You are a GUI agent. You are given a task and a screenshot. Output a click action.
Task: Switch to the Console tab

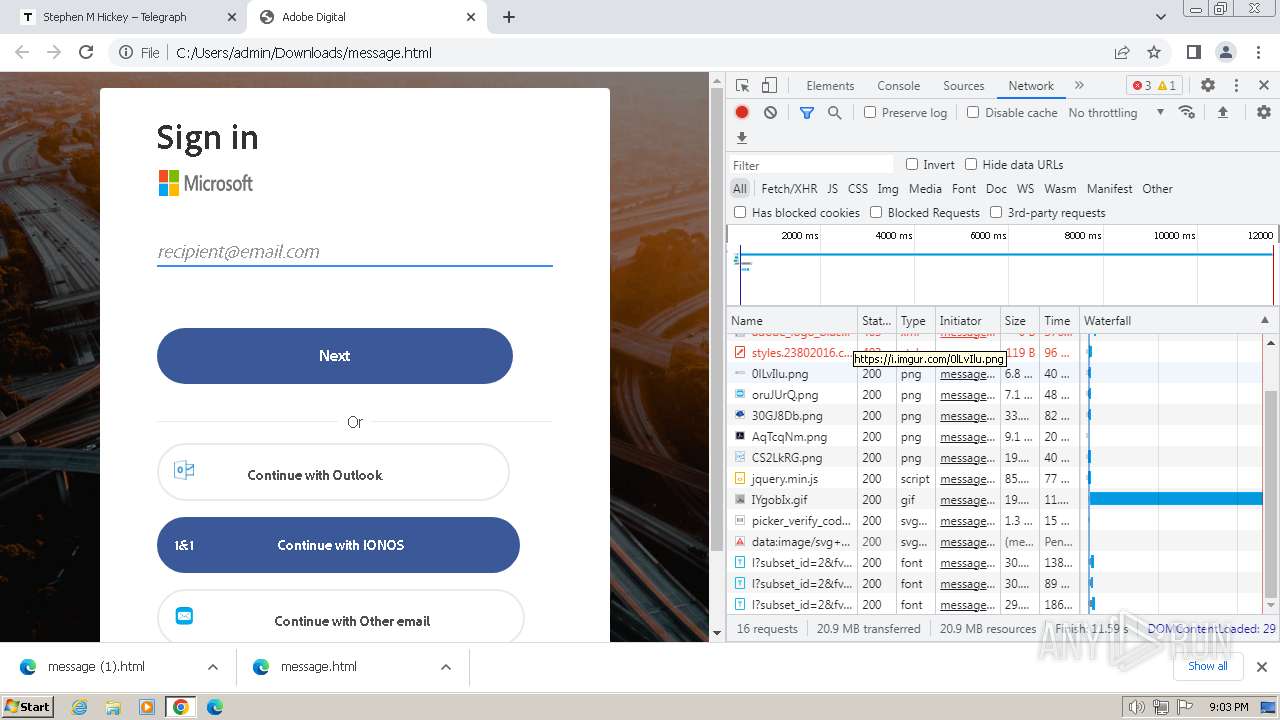(x=898, y=86)
